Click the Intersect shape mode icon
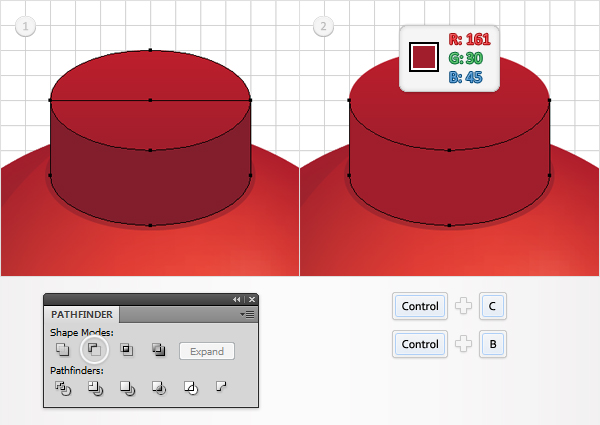The height and width of the screenshot is (425, 600). pos(127,349)
